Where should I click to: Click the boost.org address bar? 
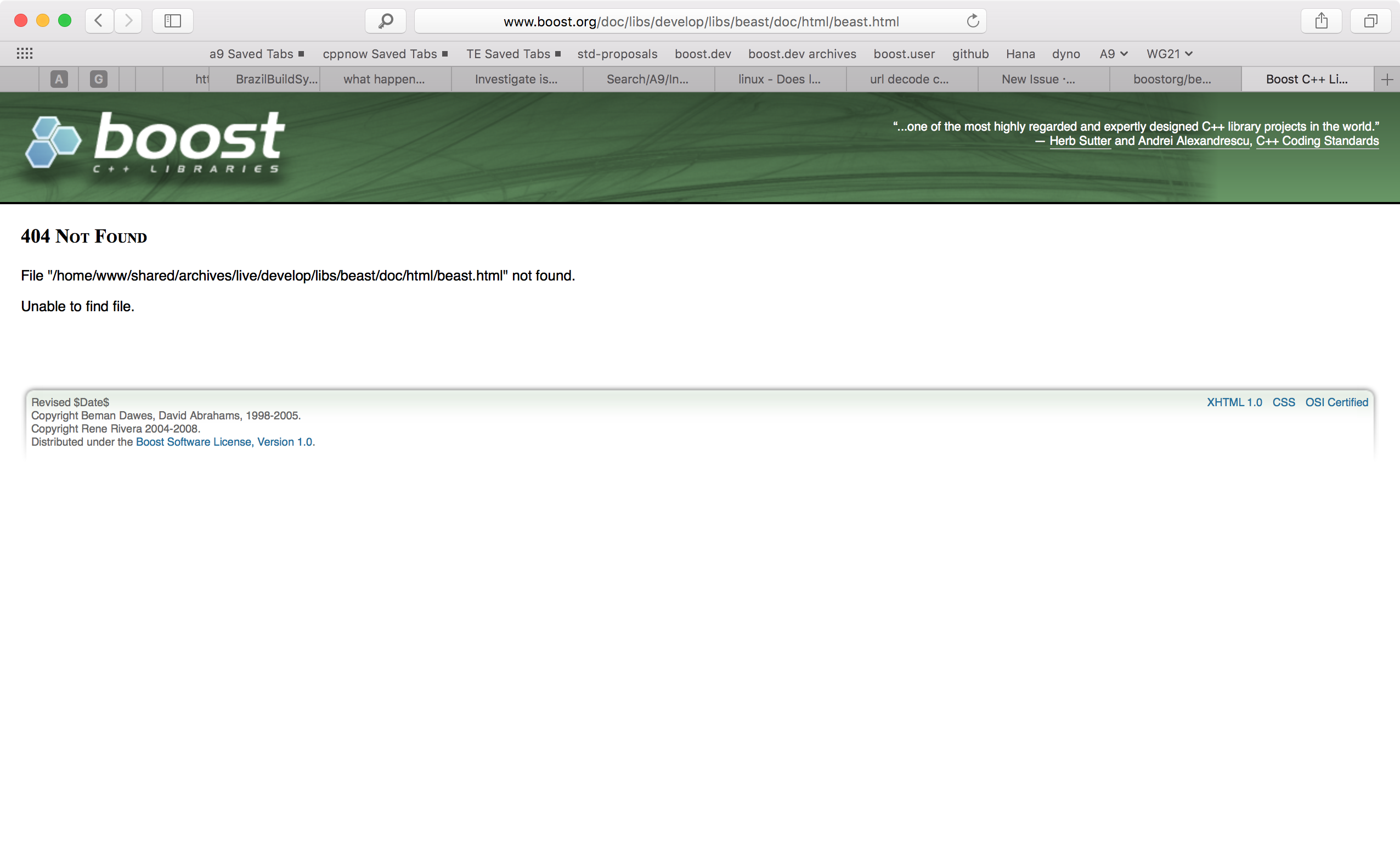700,21
